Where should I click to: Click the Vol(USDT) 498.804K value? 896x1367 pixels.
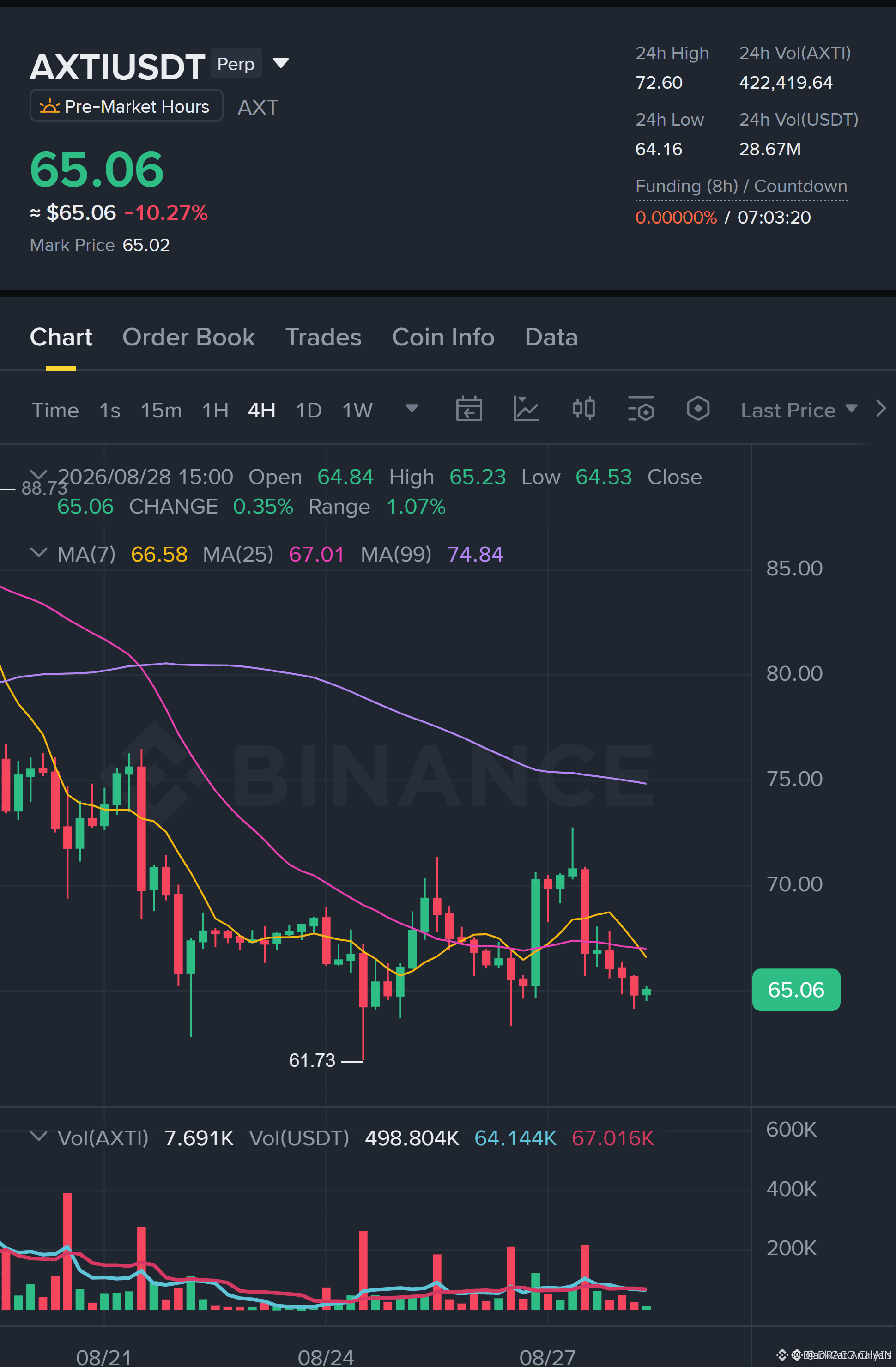click(x=412, y=1138)
